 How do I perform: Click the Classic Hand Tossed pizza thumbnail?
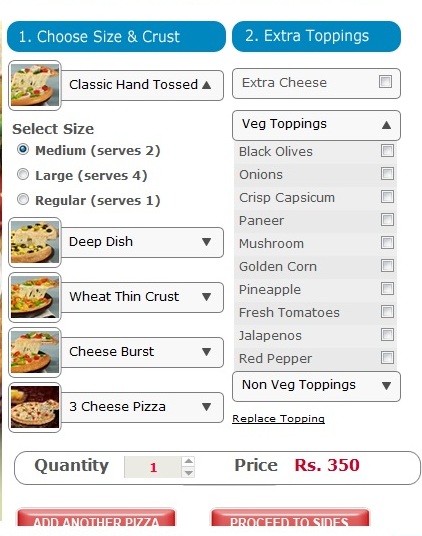[35, 85]
